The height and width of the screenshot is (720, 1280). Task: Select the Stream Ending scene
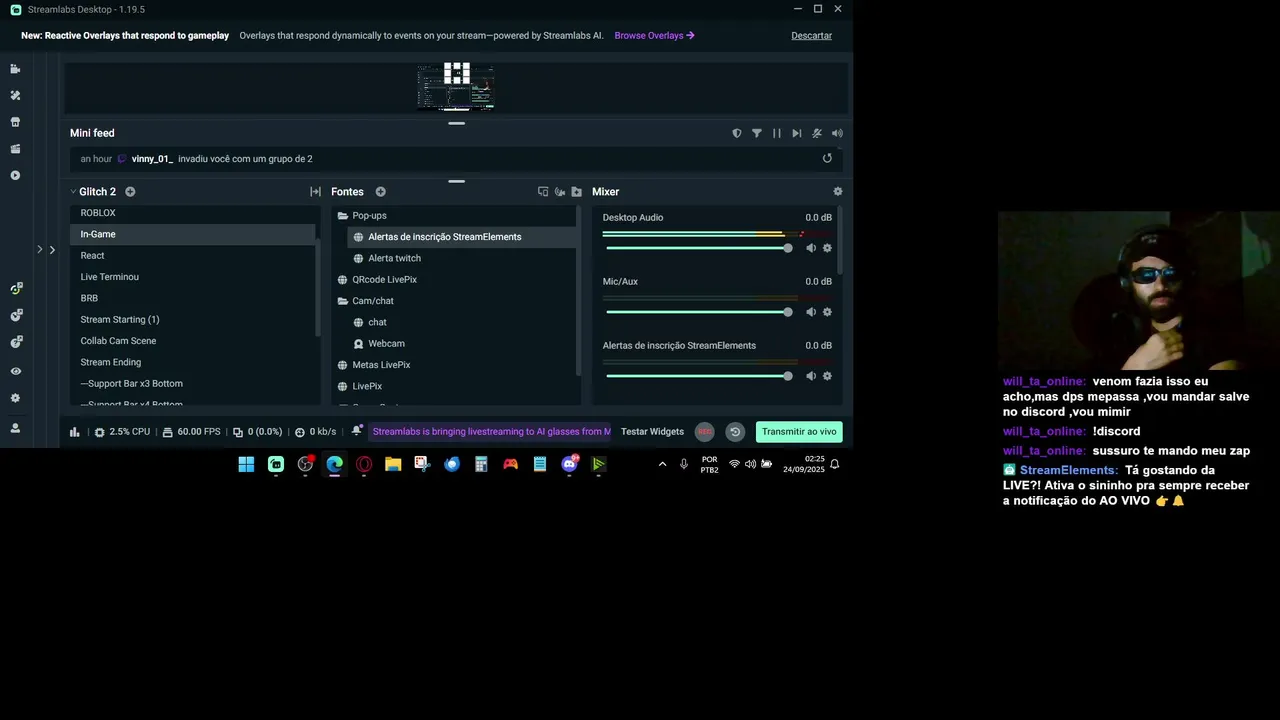[193, 362]
